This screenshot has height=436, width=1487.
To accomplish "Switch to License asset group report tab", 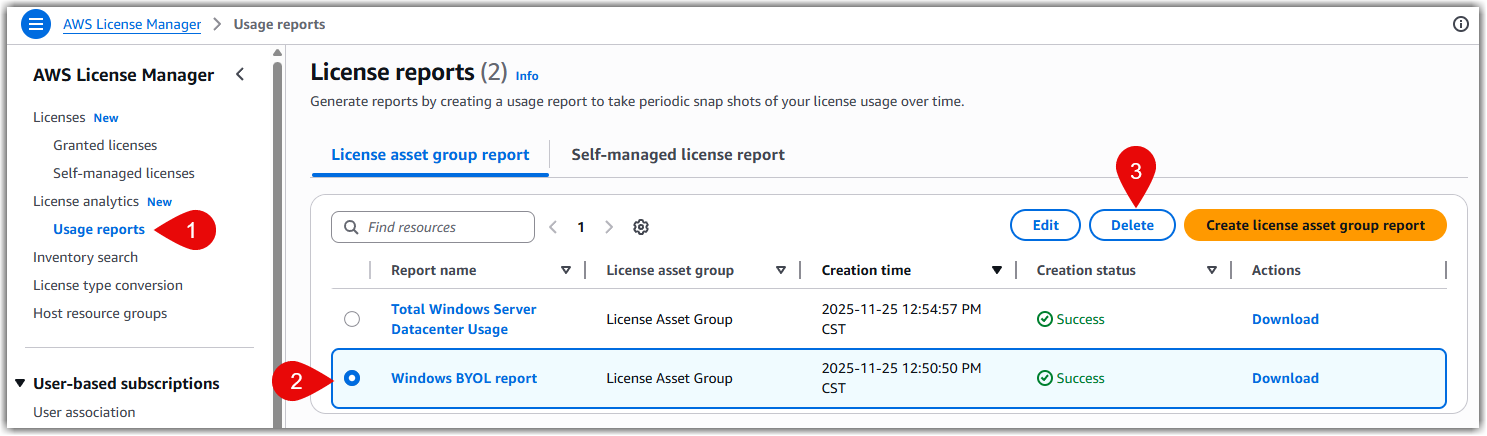I will tap(430, 155).
